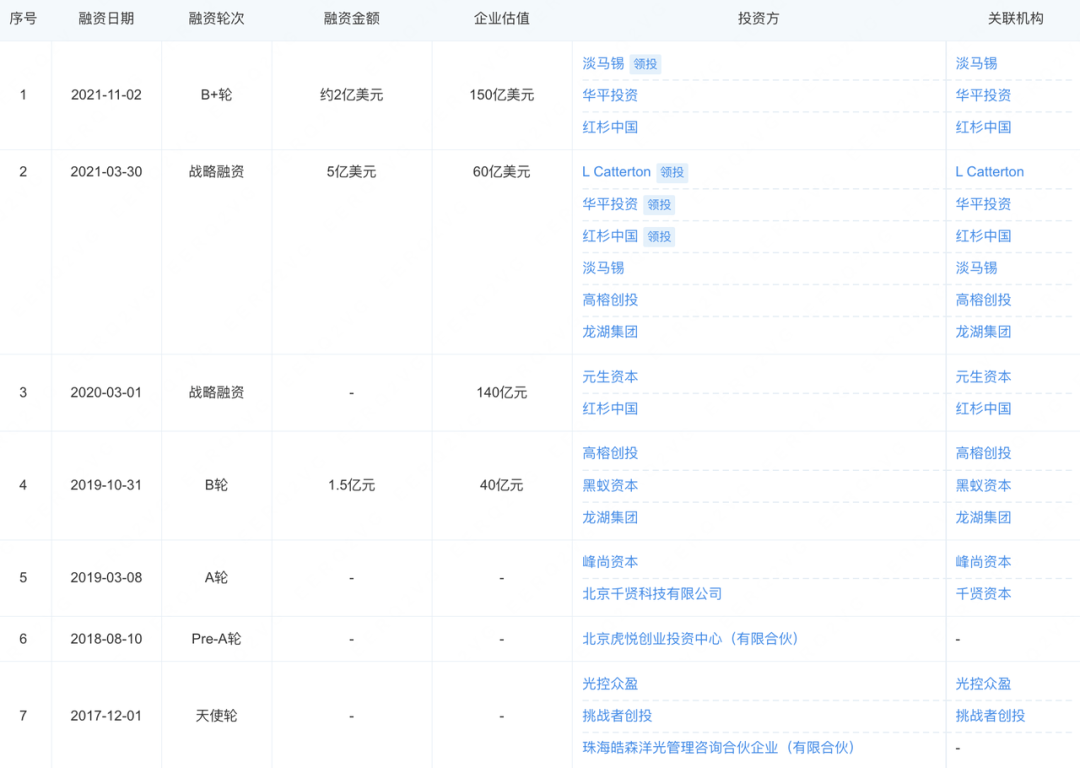Image resolution: width=1080 pixels, height=768 pixels.
Task: Click the L Catterton investor link
Action: click(x=615, y=172)
